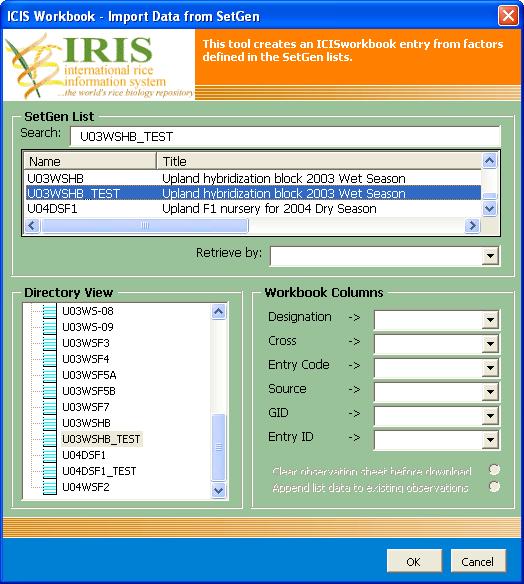Click the Cancel button
The image size is (524, 584).
click(x=478, y=561)
